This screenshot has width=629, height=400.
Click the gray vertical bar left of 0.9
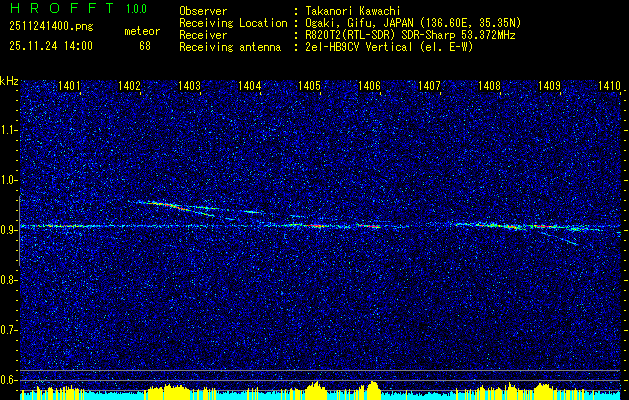(x=19, y=231)
